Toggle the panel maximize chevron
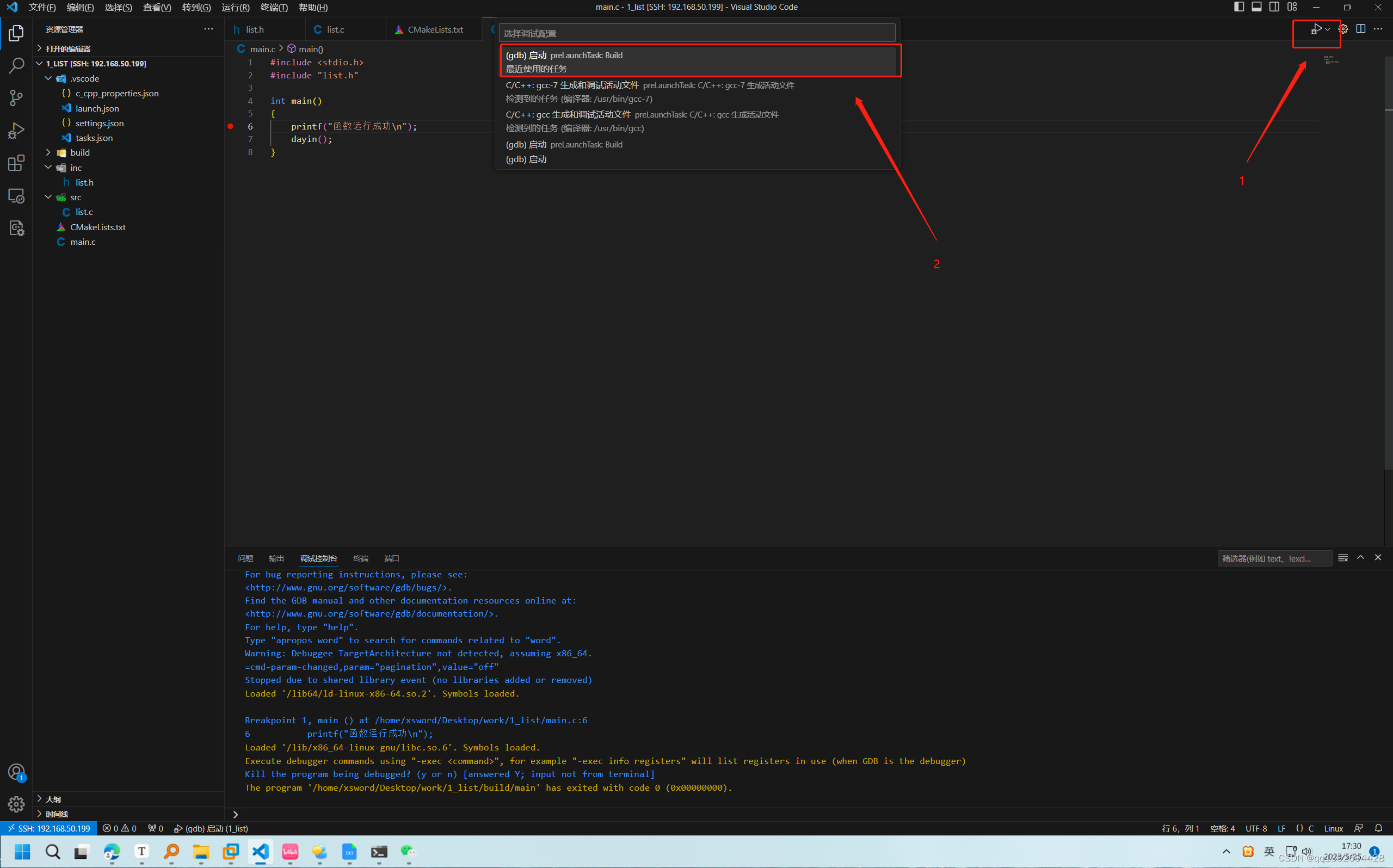Screen dimensions: 1393x868 (1360, 557)
